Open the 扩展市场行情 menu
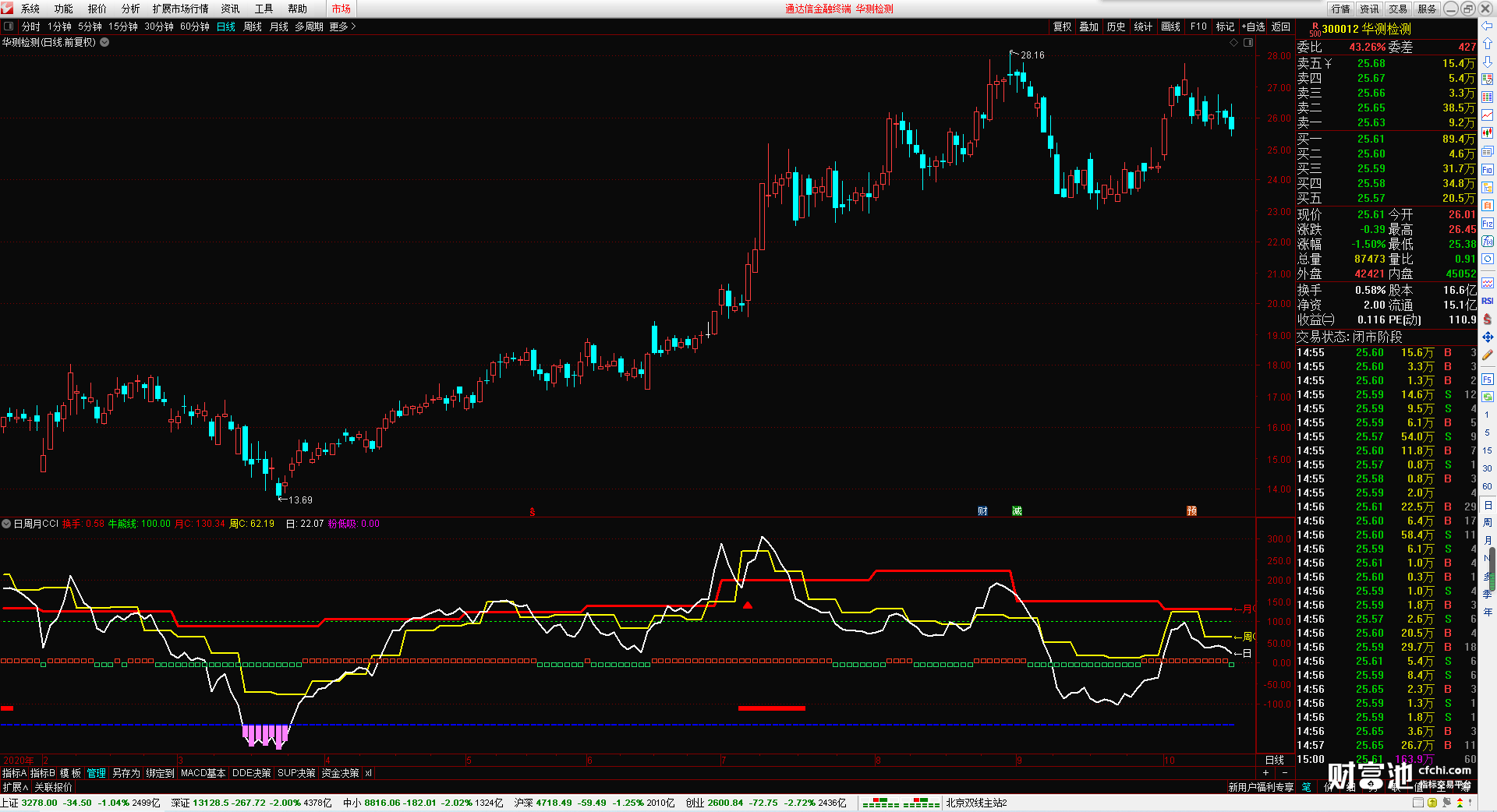This screenshot has width=1497, height=812. click(180, 9)
